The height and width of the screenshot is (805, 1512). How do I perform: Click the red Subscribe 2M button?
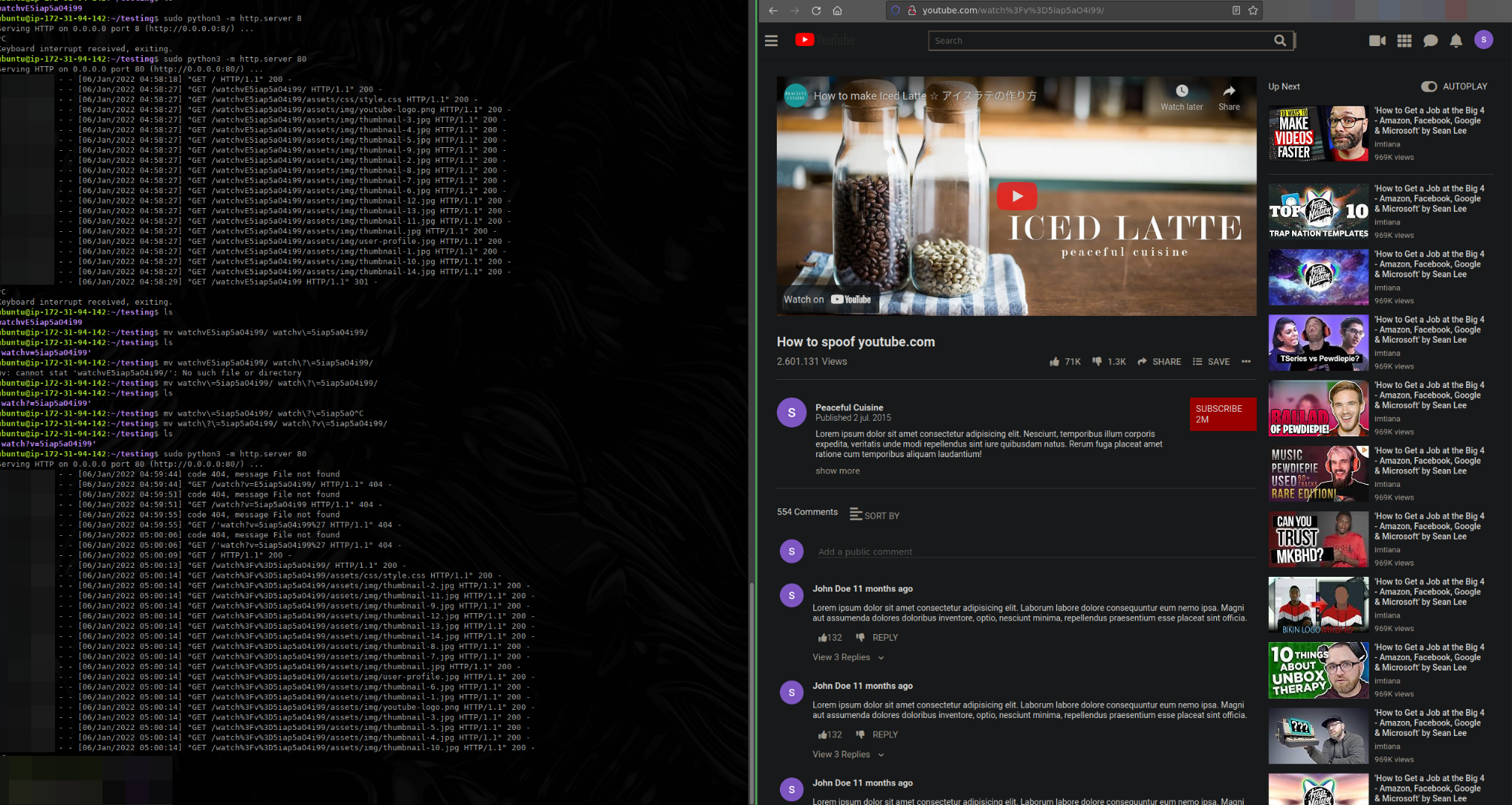pyautogui.click(x=1222, y=414)
